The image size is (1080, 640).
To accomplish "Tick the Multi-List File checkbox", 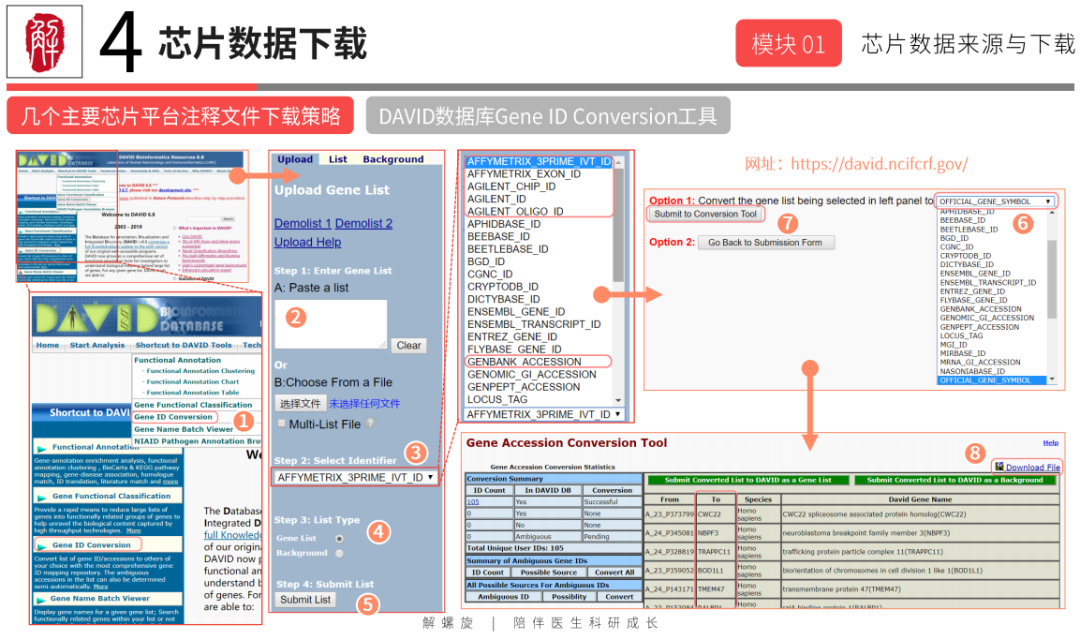I will point(281,424).
